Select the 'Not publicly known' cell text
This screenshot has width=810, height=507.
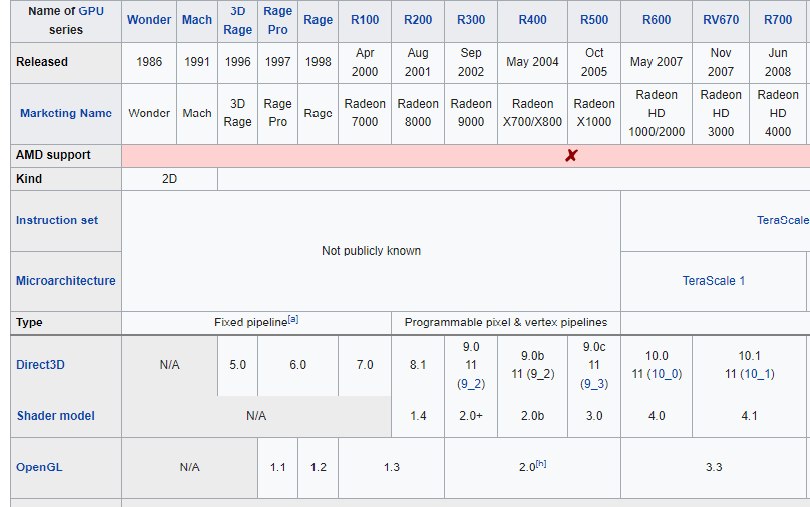pos(371,251)
